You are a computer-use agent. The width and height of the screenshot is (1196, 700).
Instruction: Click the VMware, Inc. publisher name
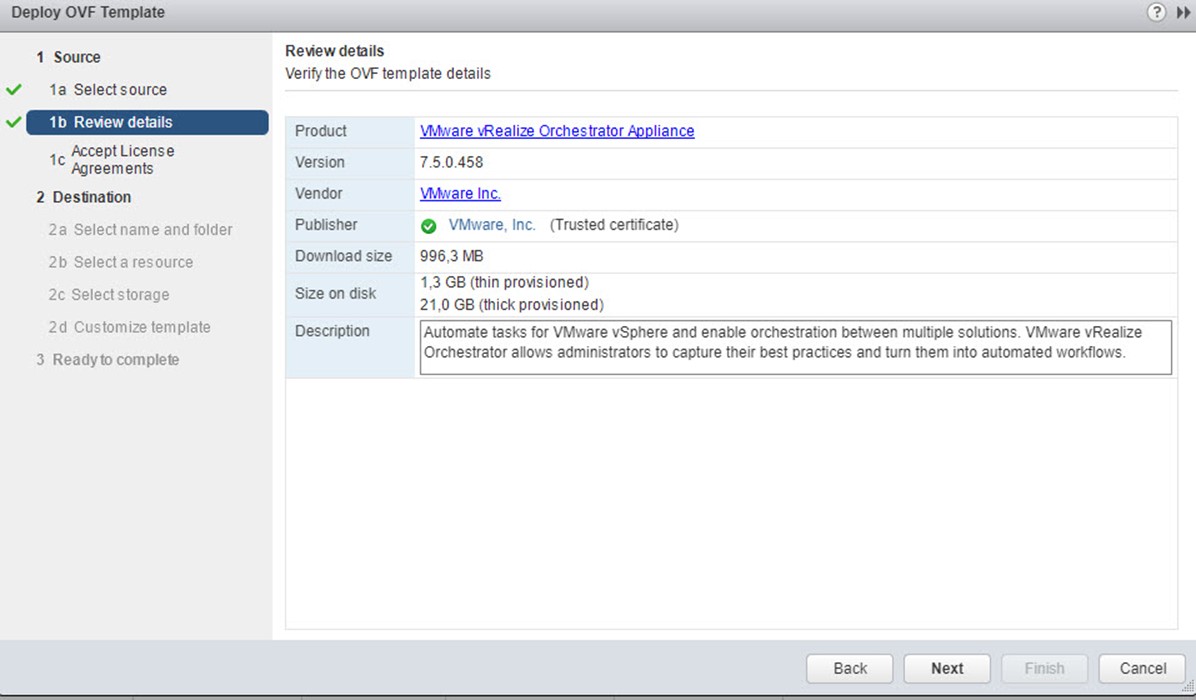coord(492,225)
